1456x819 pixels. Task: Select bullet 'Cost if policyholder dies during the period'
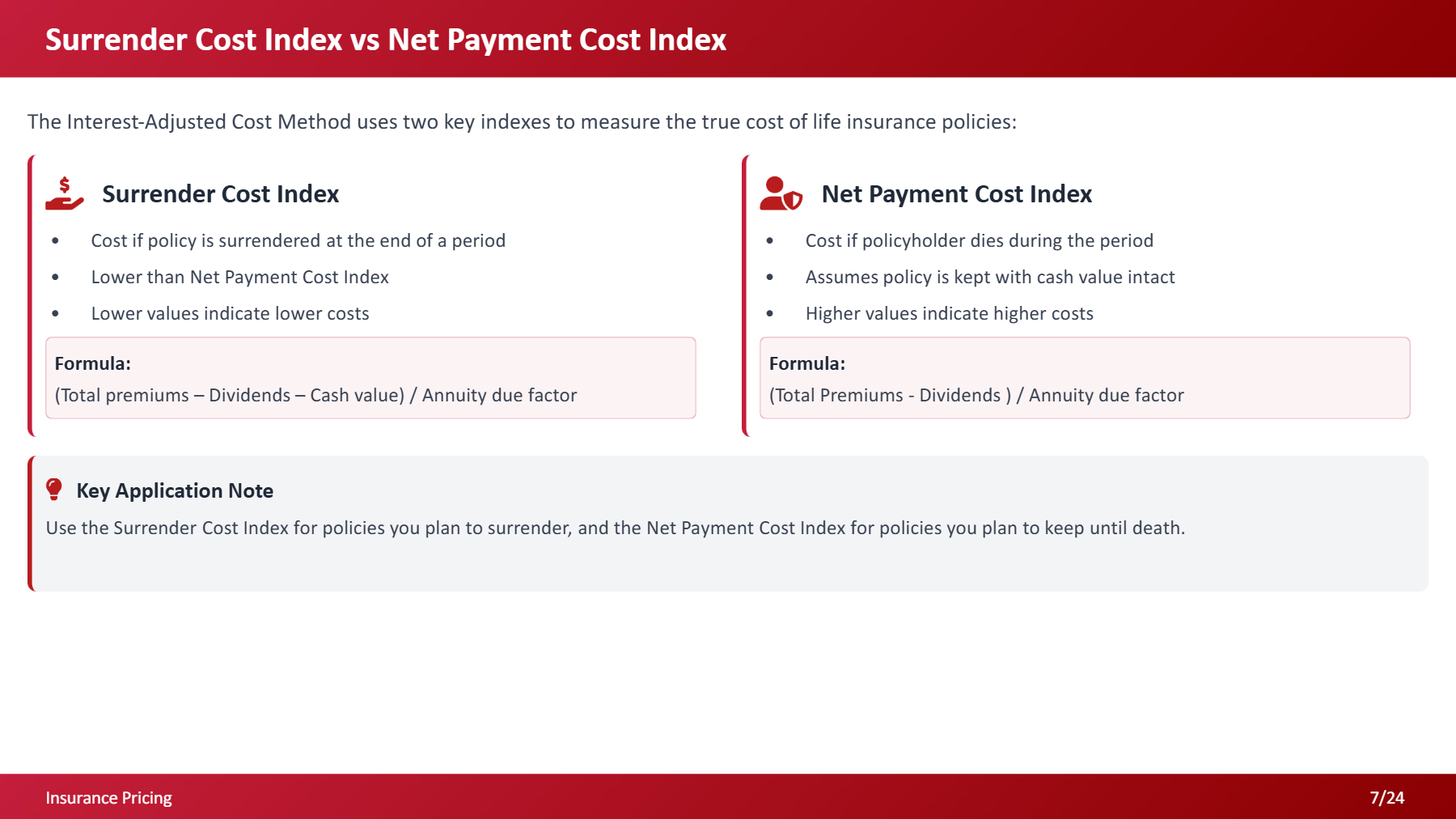[980, 240]
